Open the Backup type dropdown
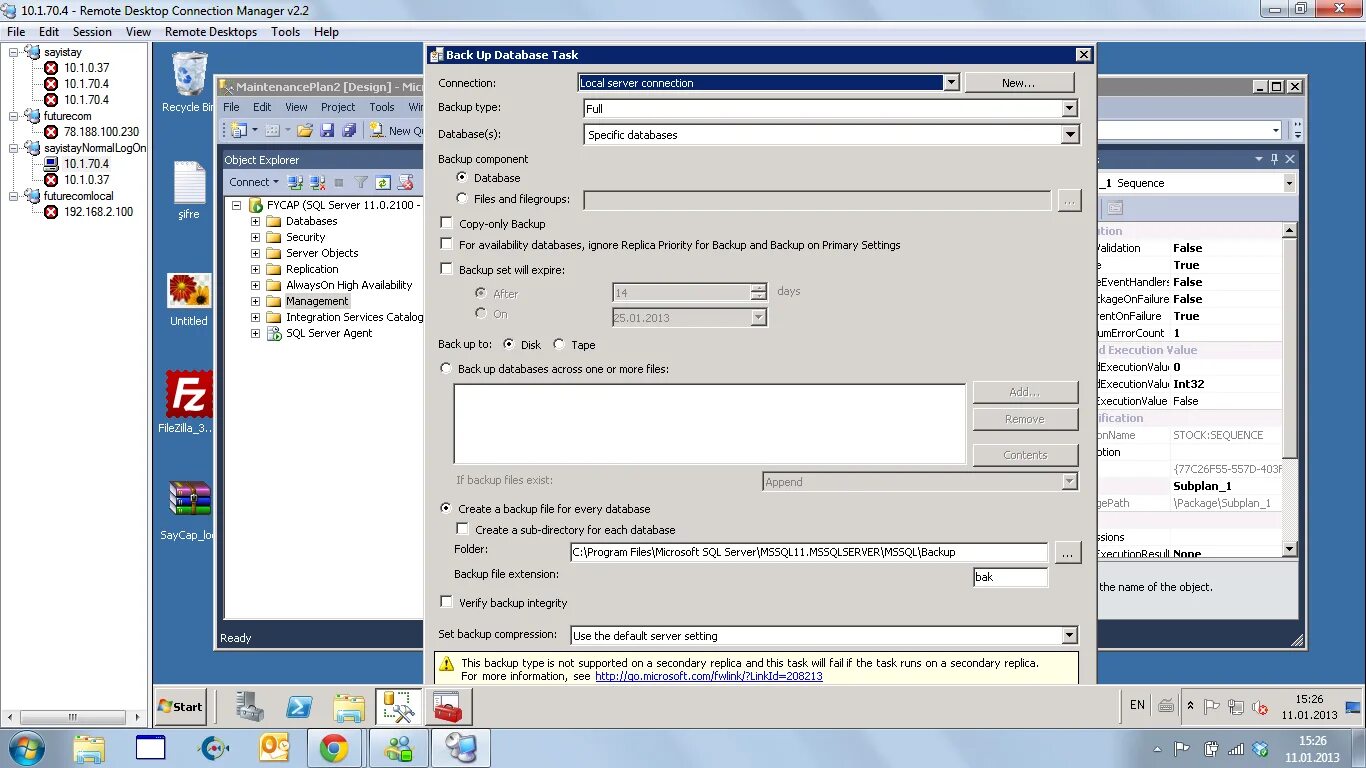1366x768 pixels. (1070, 108)
